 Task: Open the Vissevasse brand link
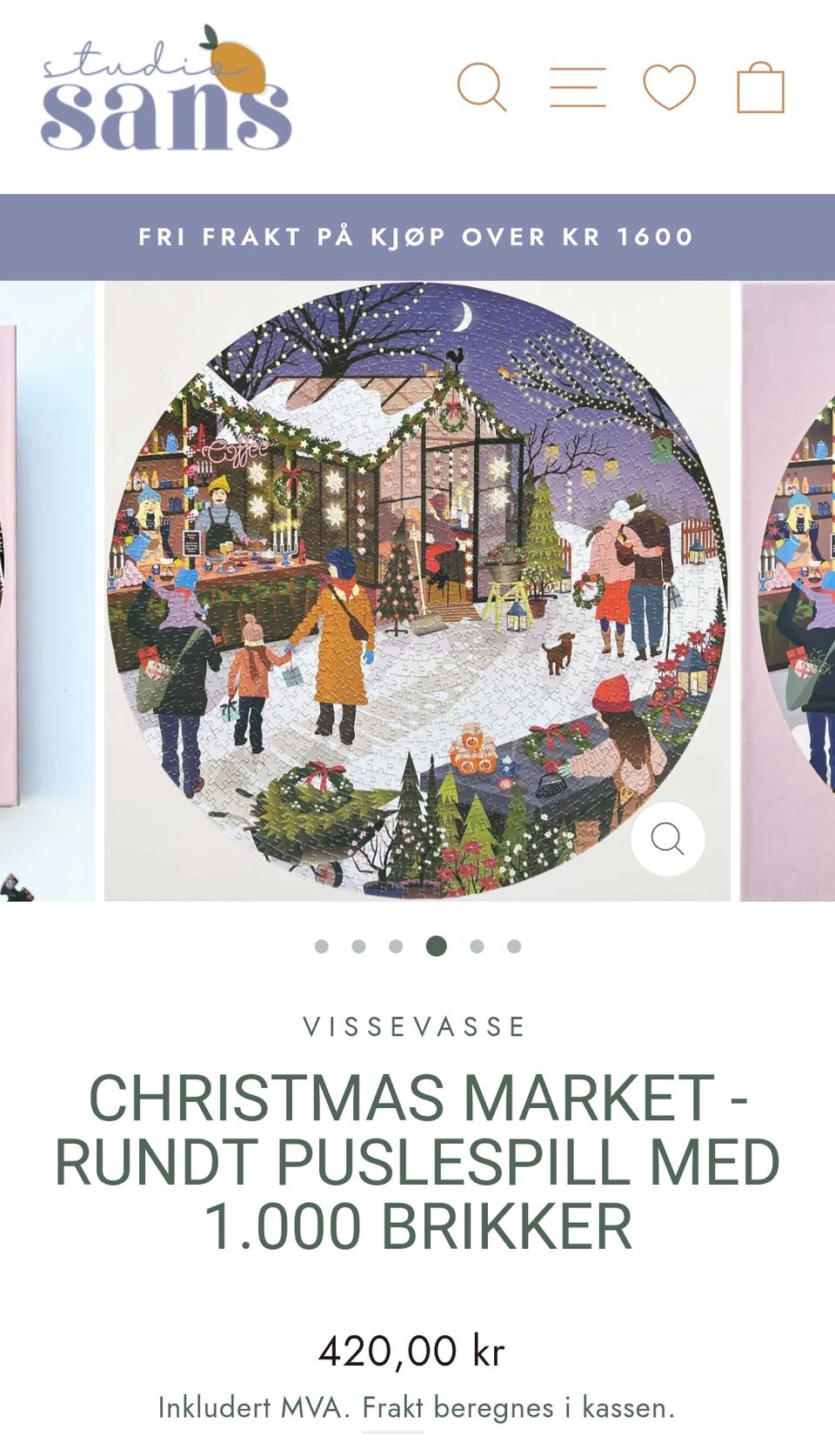pos(415,1026)
